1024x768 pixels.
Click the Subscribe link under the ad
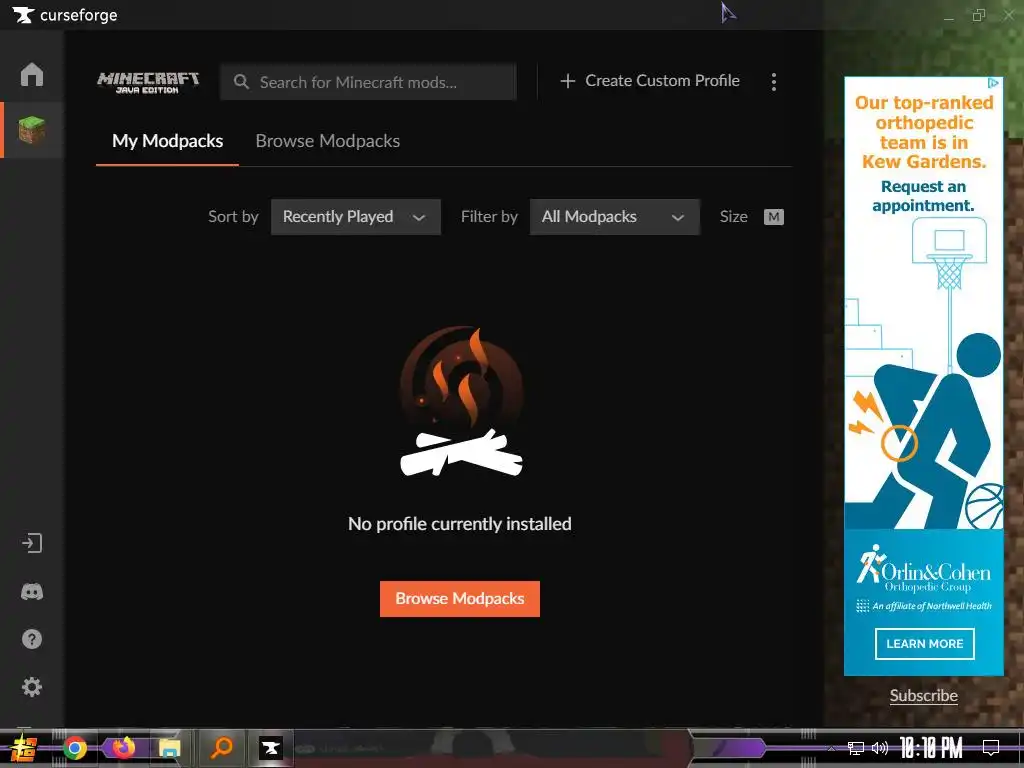pos(923,696)
